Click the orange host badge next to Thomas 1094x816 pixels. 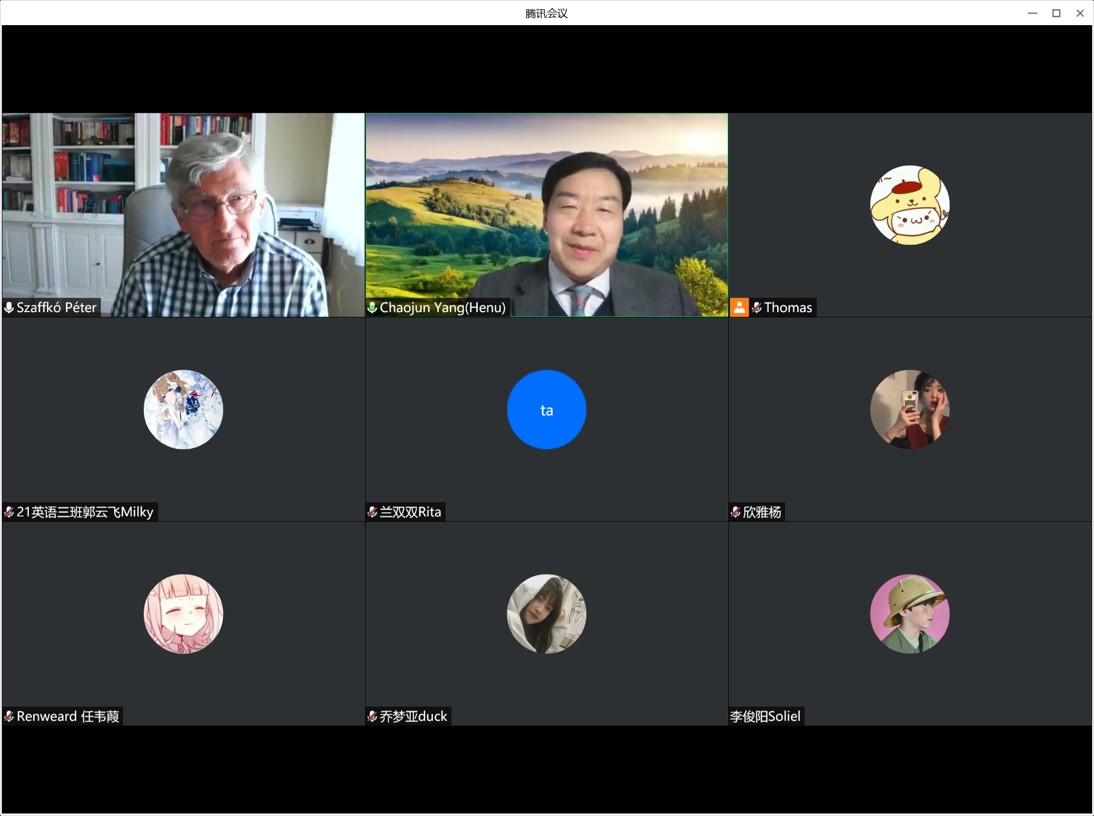tap(739, 307)
